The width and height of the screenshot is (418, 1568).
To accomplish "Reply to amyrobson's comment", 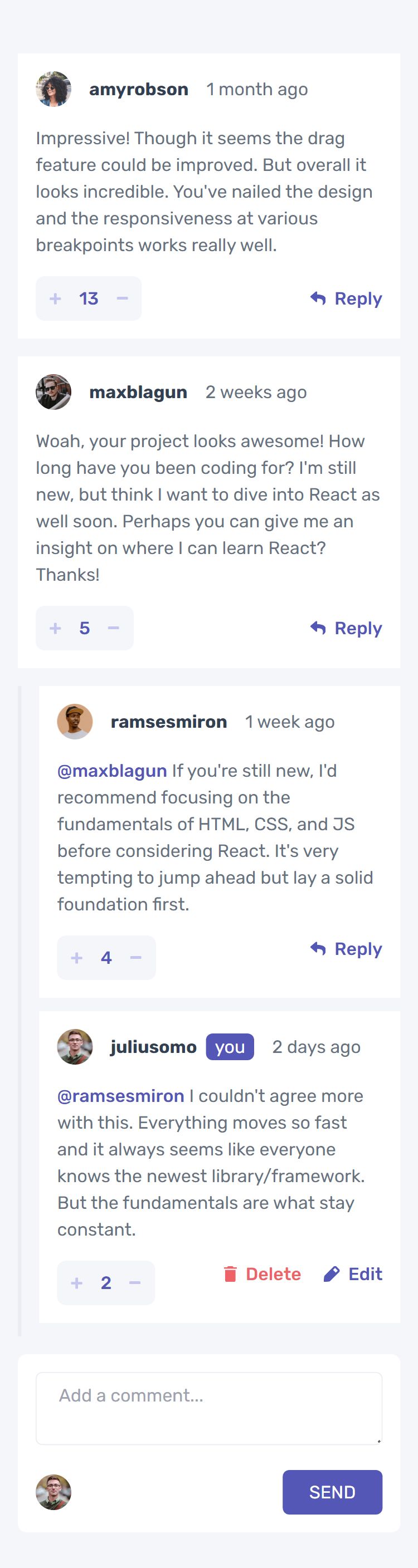I will click(x=346, y=298).
